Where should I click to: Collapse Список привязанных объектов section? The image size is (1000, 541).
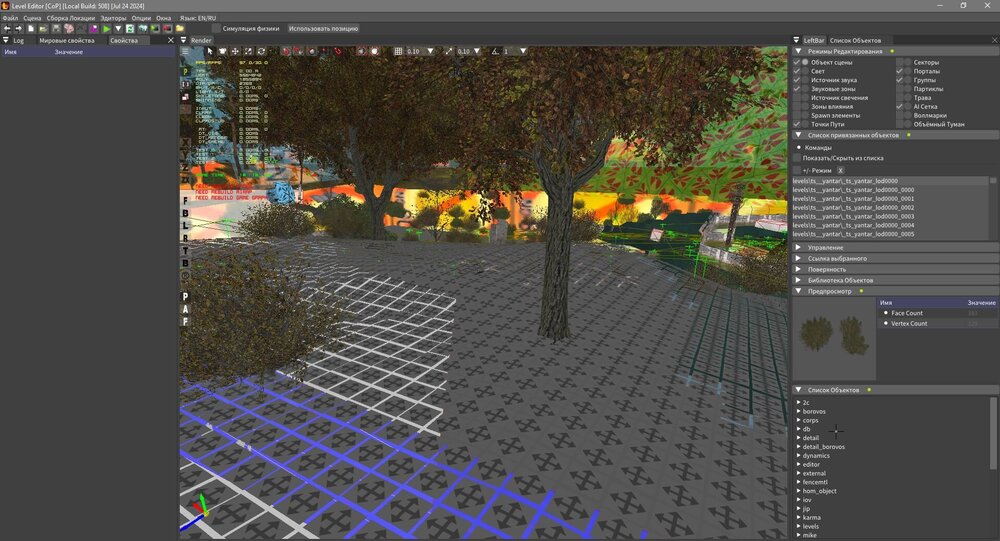(x=798, y=135)
